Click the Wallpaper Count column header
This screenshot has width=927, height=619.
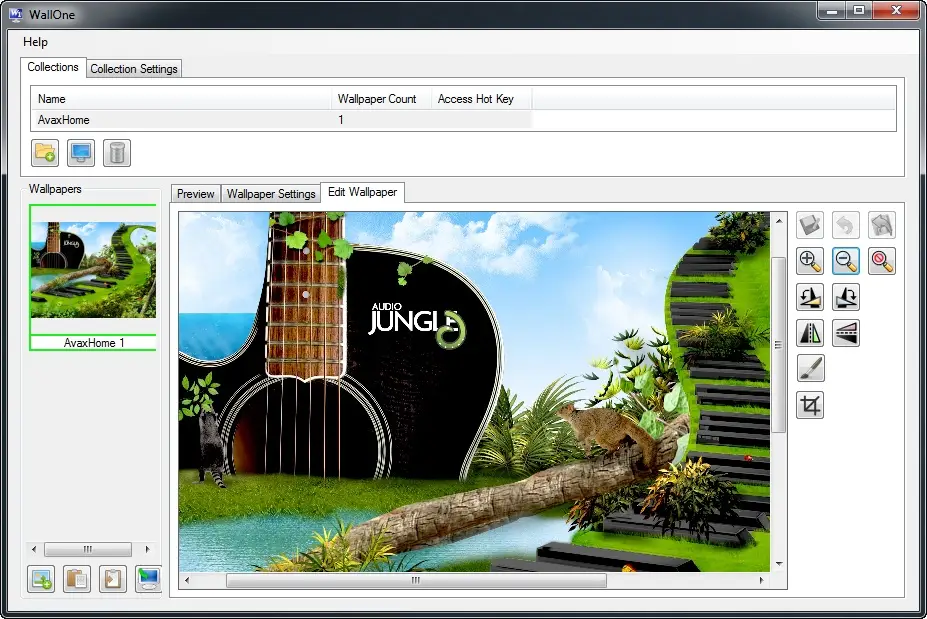click(381, 99)
